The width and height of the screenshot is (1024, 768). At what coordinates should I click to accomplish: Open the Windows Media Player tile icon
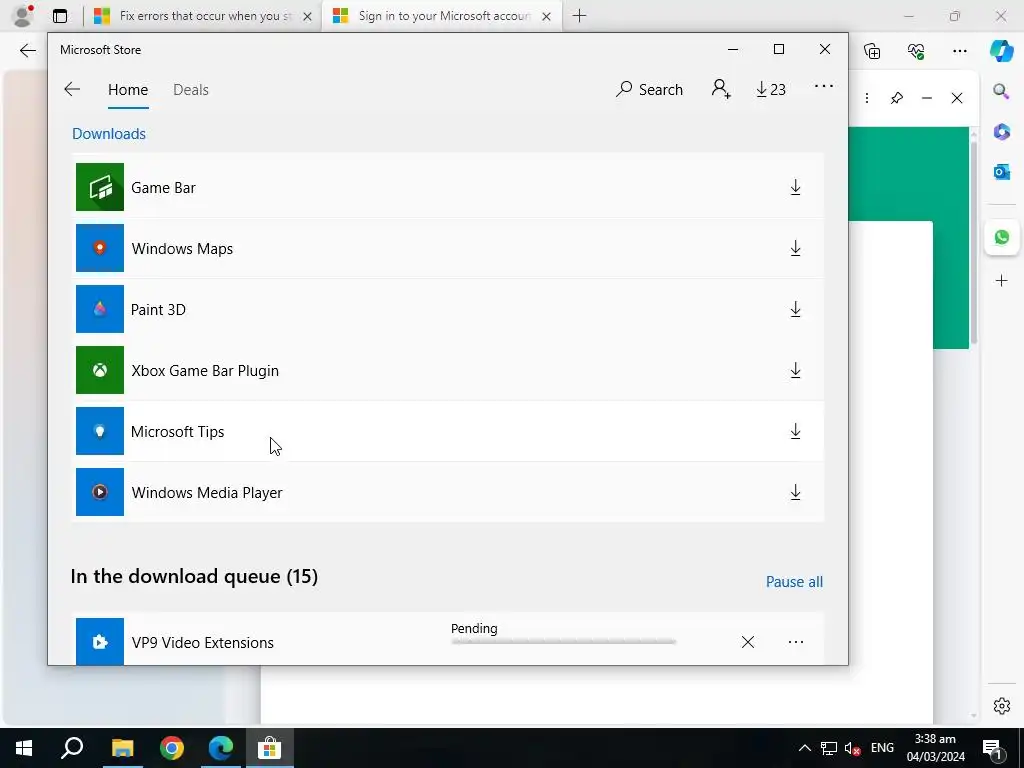[100, 492]
